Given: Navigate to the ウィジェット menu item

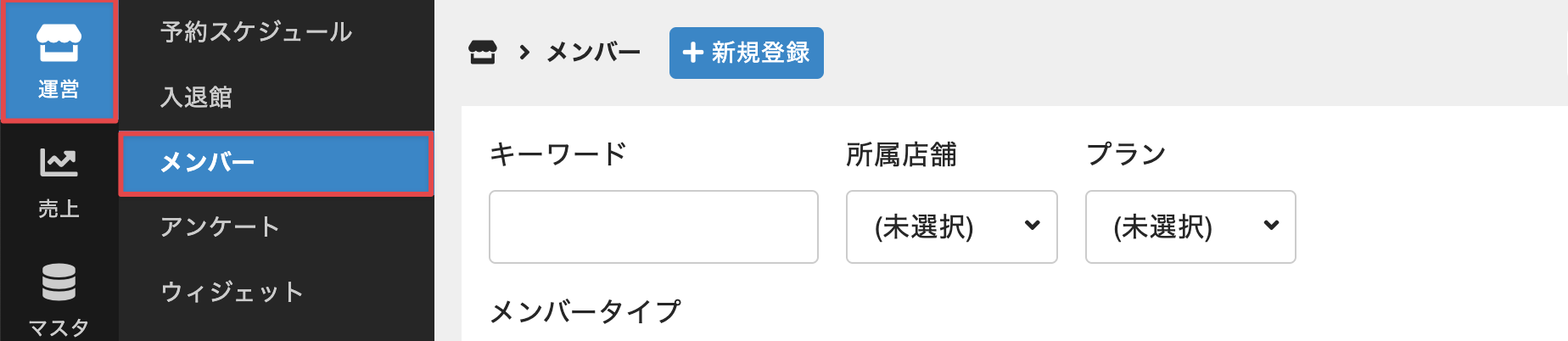Looking at the screenshot, I should (x=232, y=292).
